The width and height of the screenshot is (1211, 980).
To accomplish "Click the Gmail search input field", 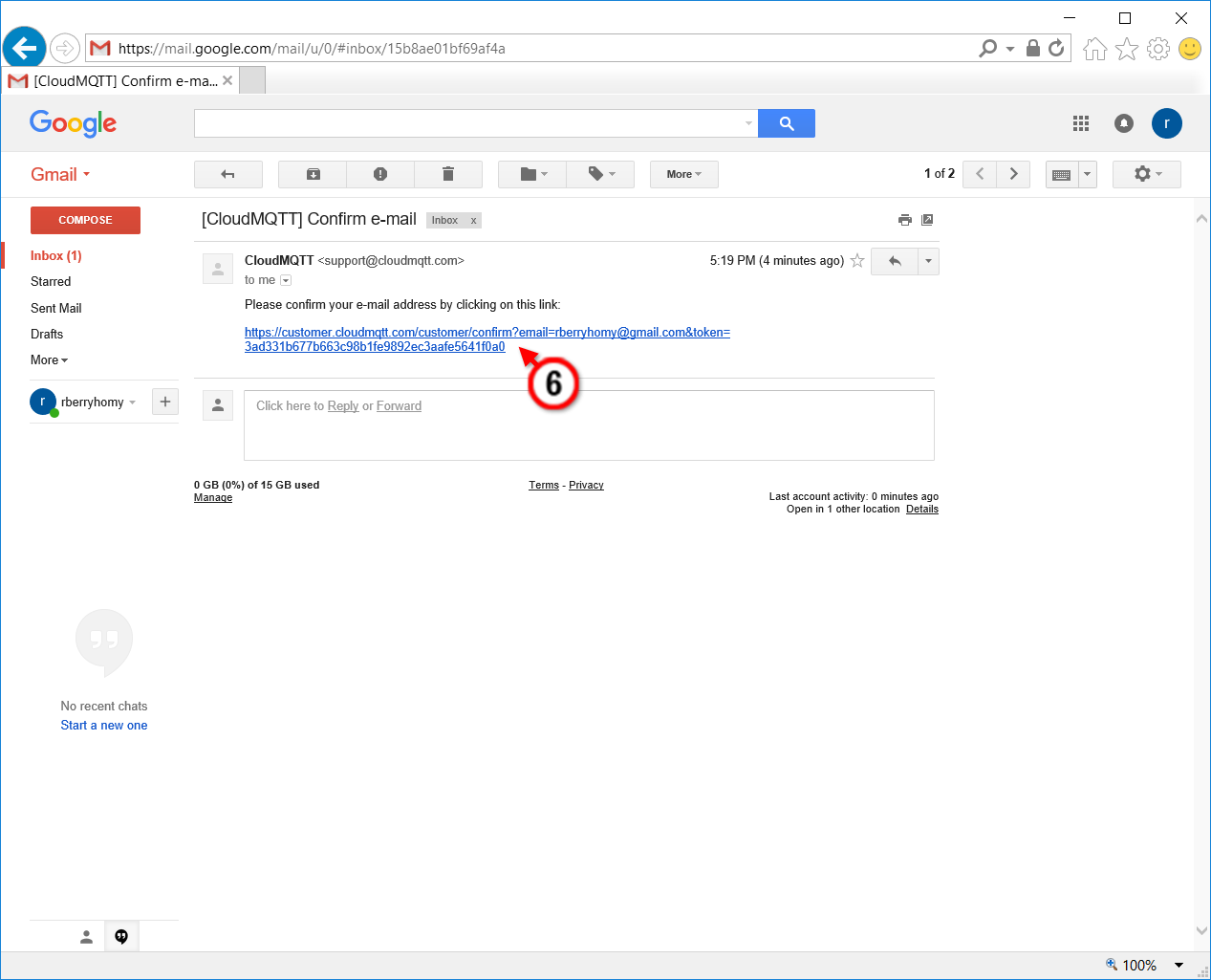I will point(468,123).
